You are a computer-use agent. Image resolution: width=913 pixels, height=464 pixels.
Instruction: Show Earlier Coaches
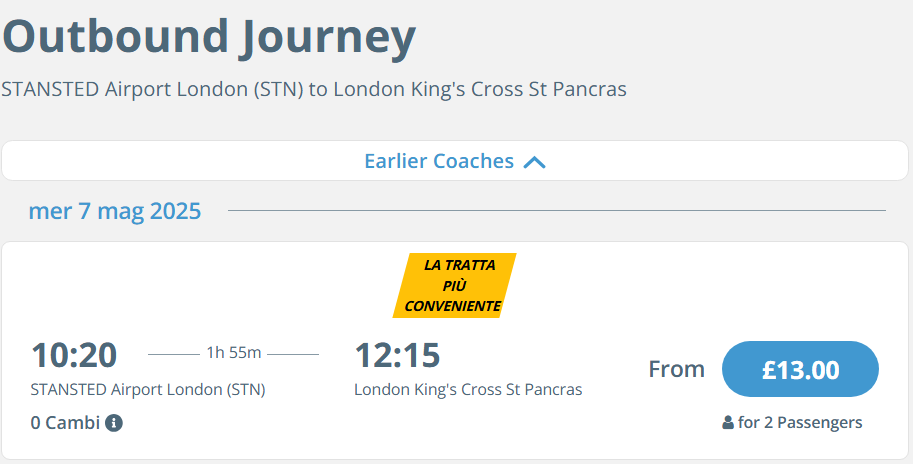click(x=455, y=161)
